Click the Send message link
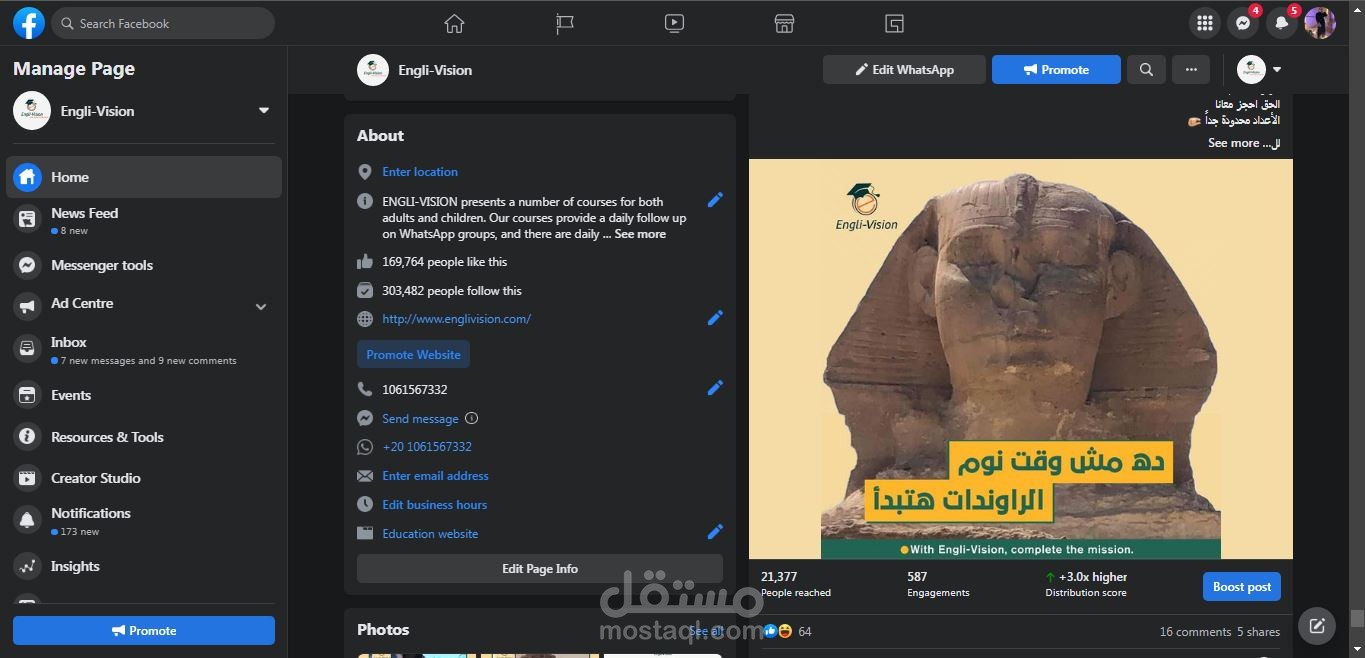 click(420, 419)
